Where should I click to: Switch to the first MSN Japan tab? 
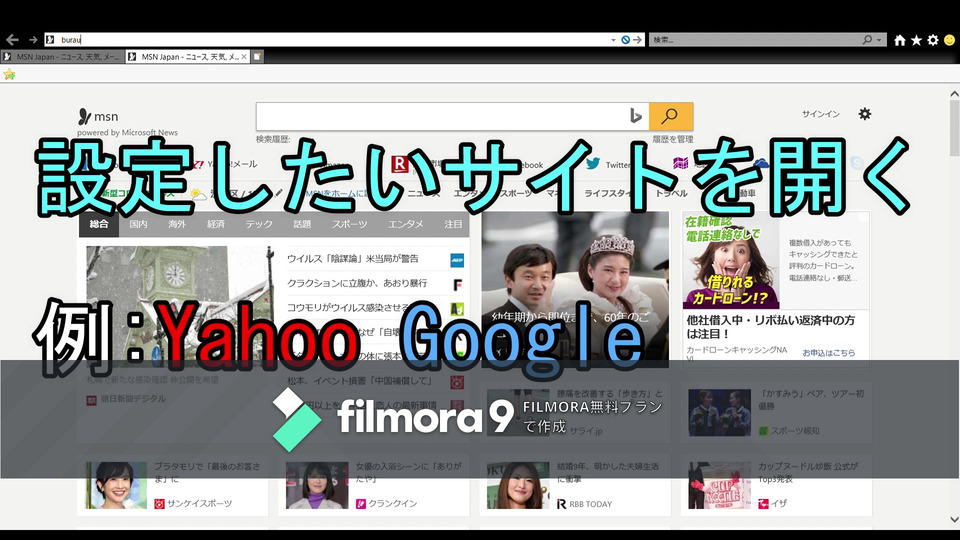pos(62,56)
